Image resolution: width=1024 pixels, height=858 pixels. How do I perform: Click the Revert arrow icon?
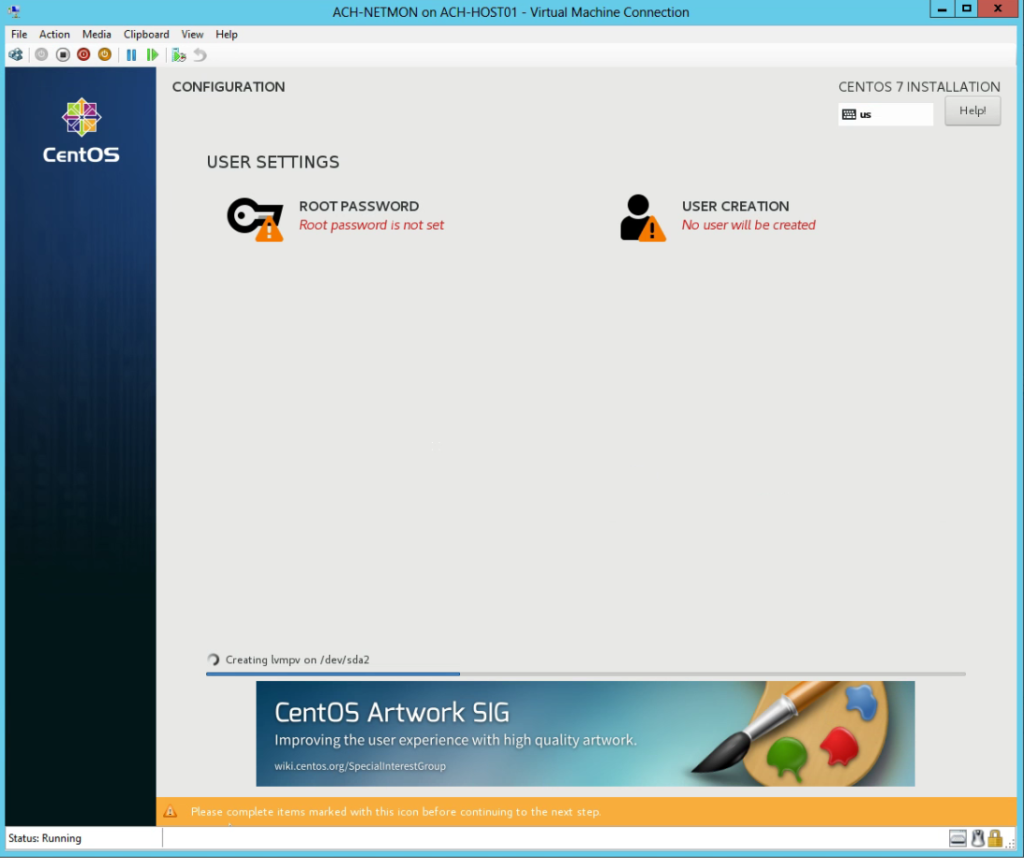tap(200, 55)
